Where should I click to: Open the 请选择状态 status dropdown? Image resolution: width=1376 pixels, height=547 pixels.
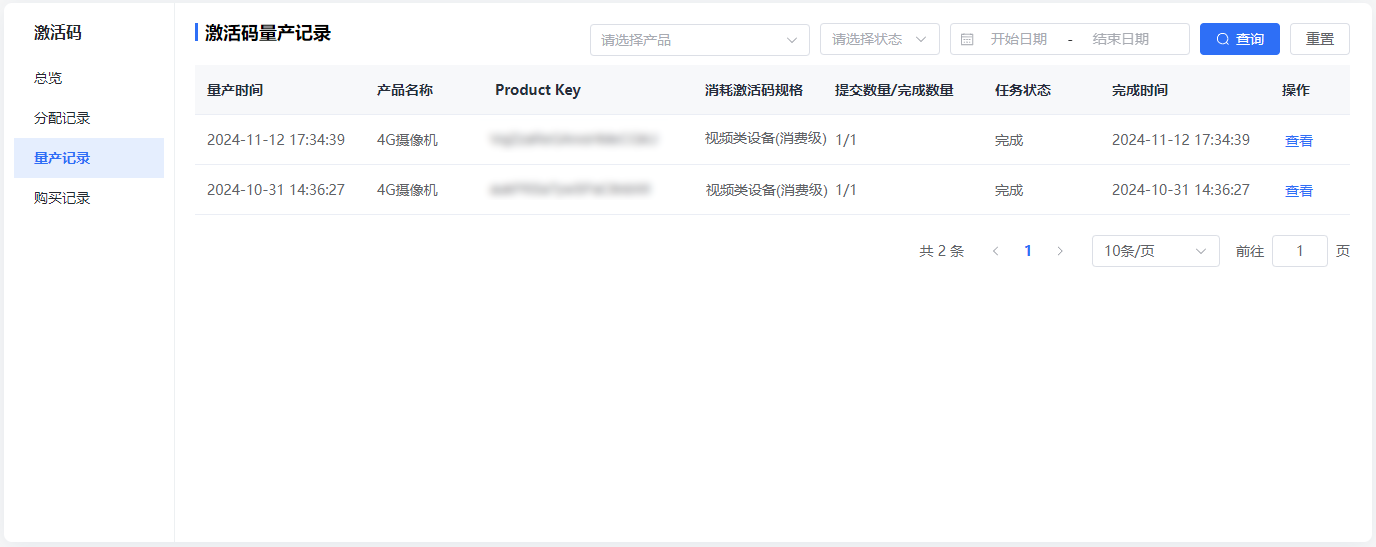point(880,39)
